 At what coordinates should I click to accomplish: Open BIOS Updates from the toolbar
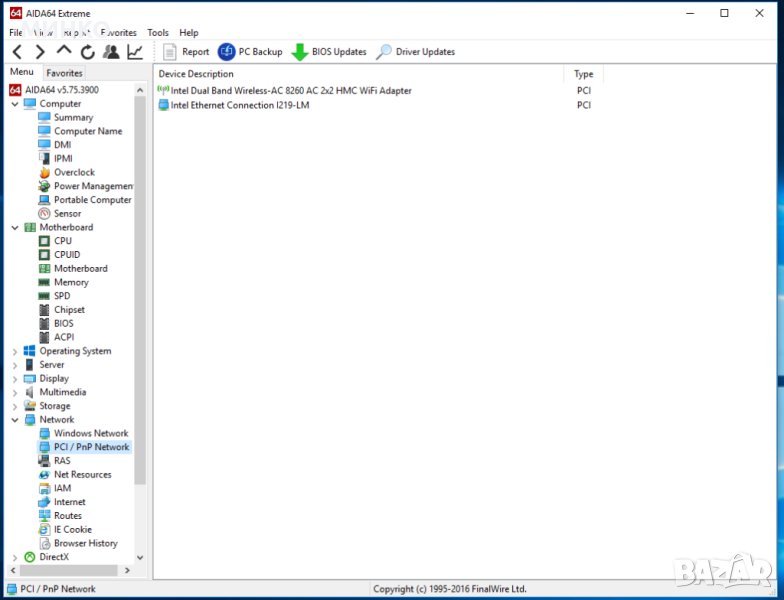(x=329, y=52)
